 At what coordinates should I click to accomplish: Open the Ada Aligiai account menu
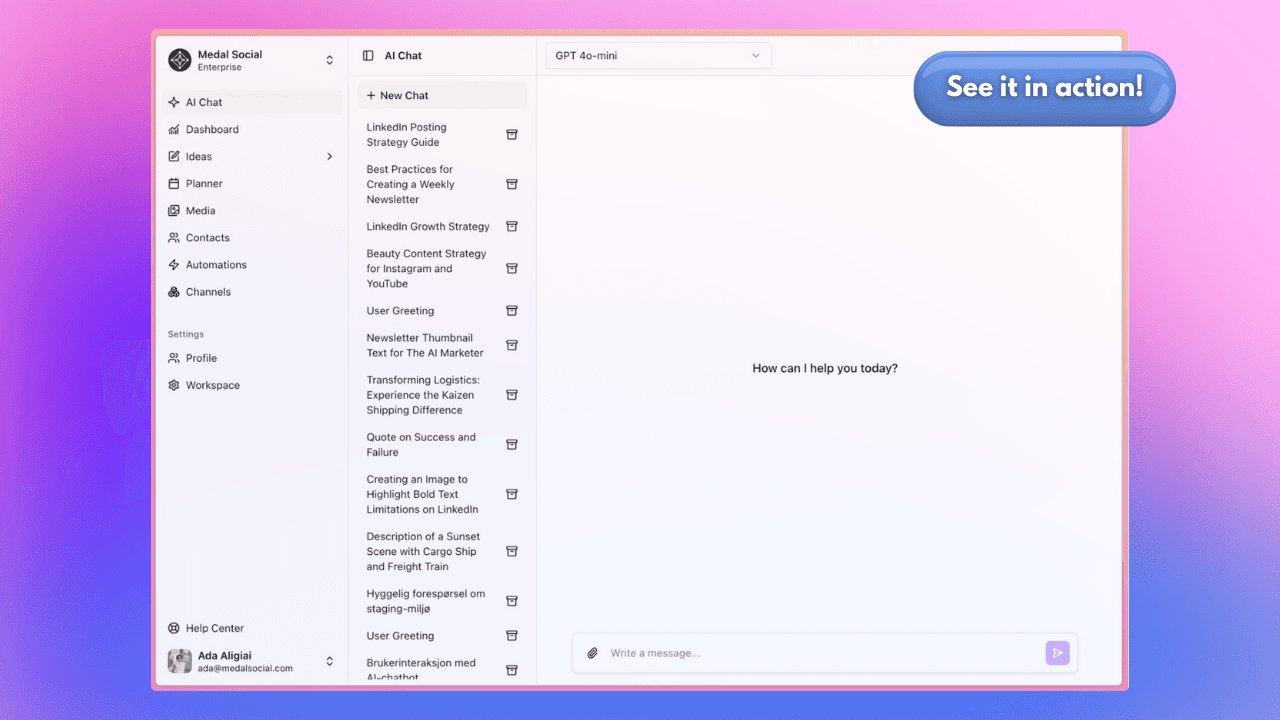pos(329,661)
